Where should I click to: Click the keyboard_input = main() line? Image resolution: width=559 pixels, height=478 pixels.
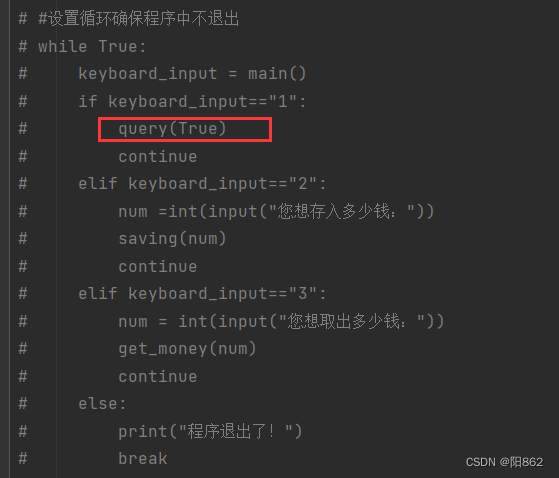pyautogui.click(x=192, y=74)
